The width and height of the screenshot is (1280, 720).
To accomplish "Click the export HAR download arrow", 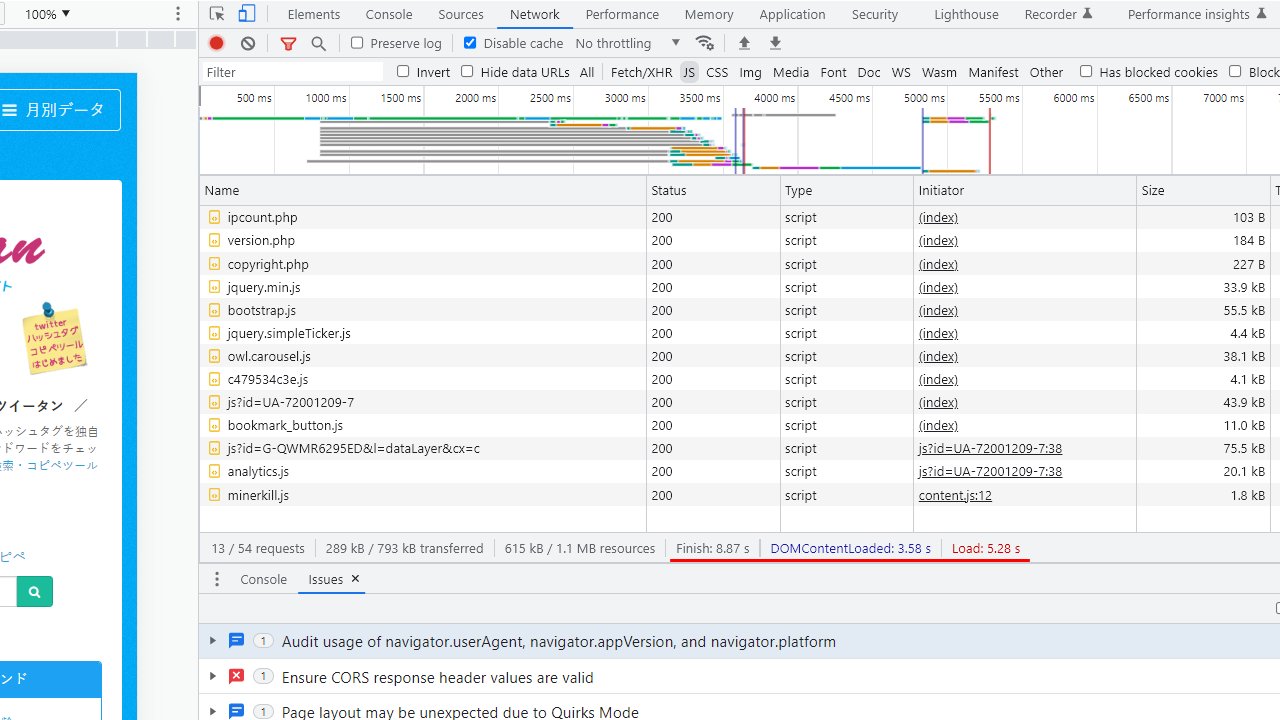I will [x=775, y=43].
